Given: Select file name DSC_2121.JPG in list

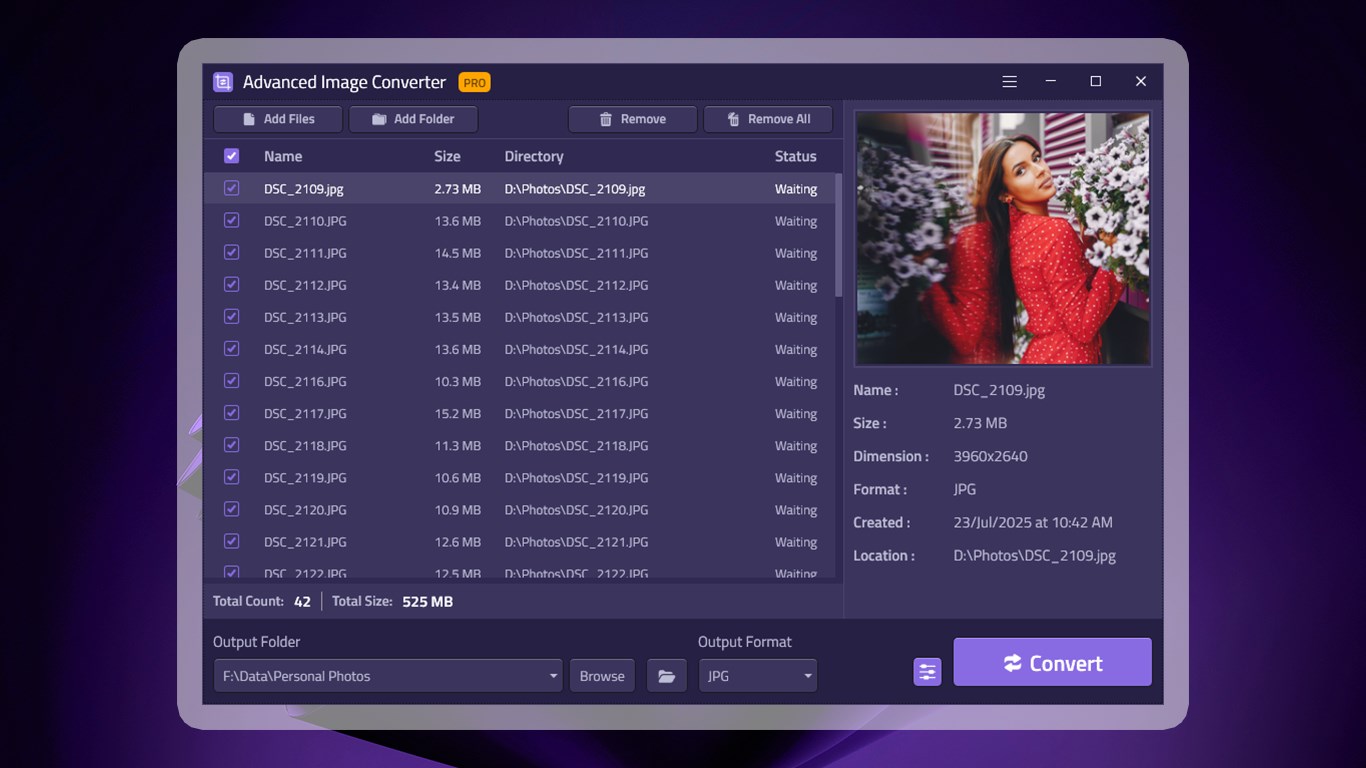Looking at the screenshot, I should click(305, 542).
